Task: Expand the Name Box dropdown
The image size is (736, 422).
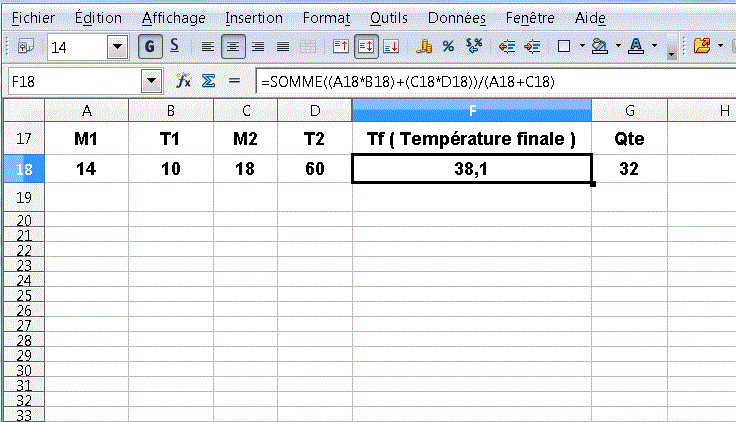Action: (152, 81)
